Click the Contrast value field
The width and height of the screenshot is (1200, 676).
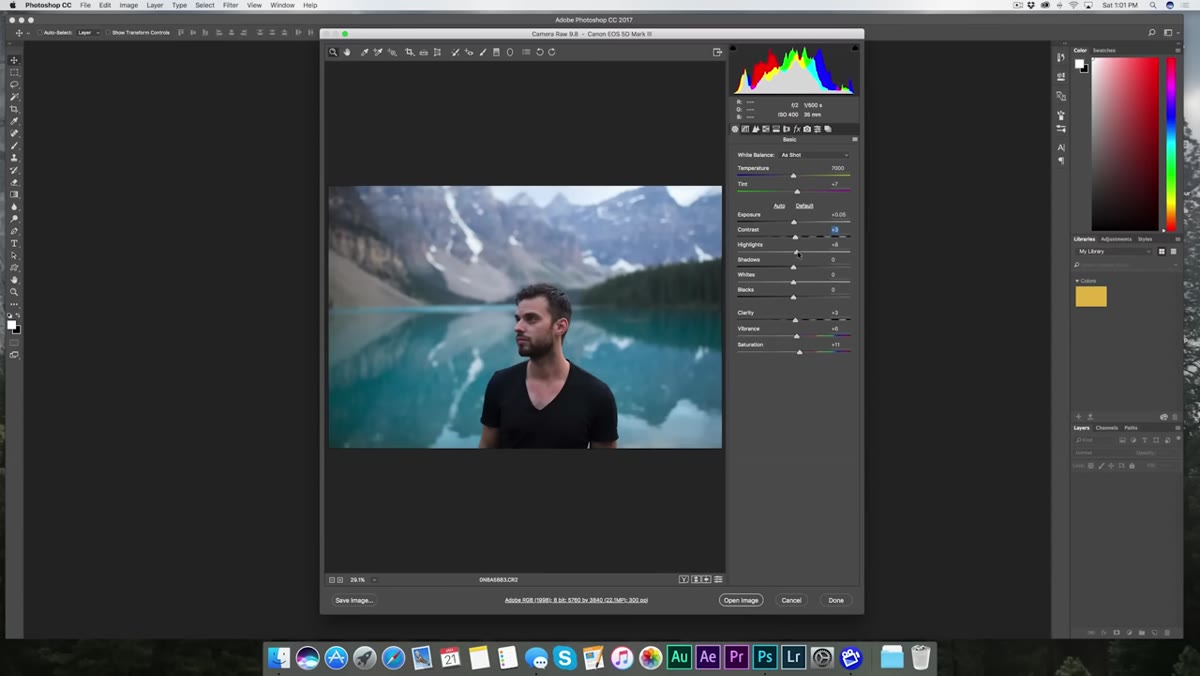835,230
